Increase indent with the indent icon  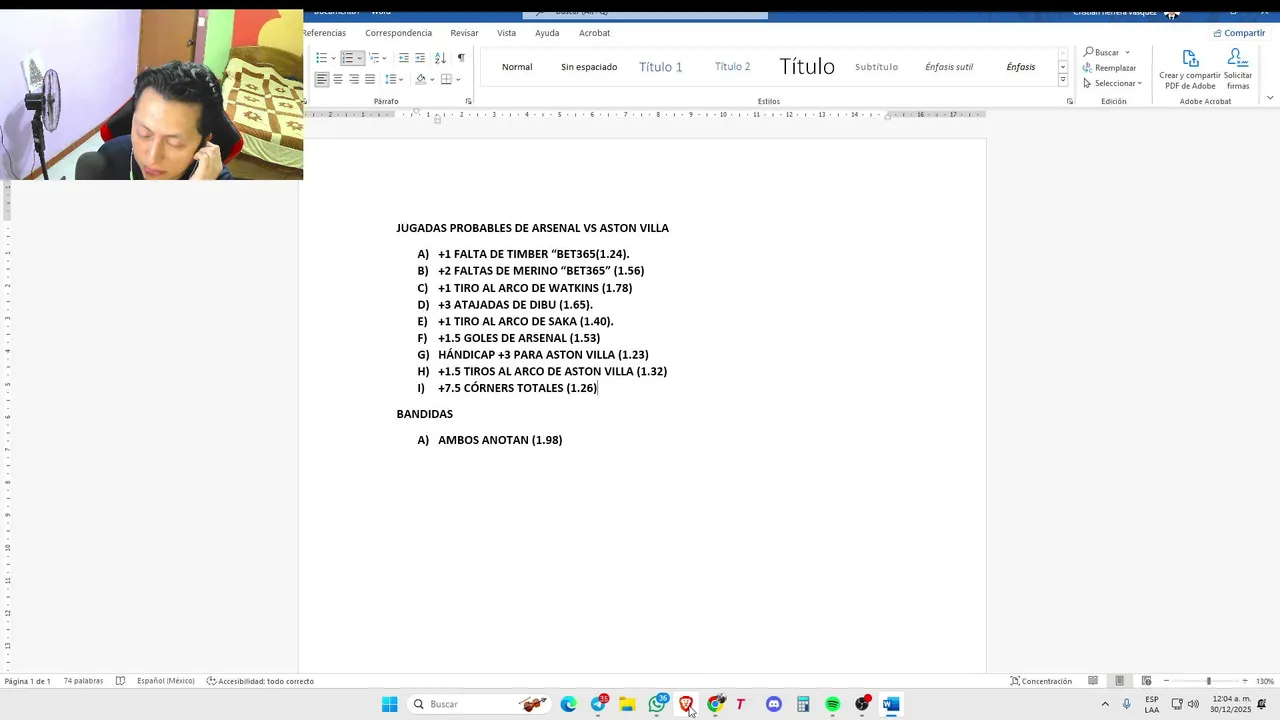pos(420,58)
